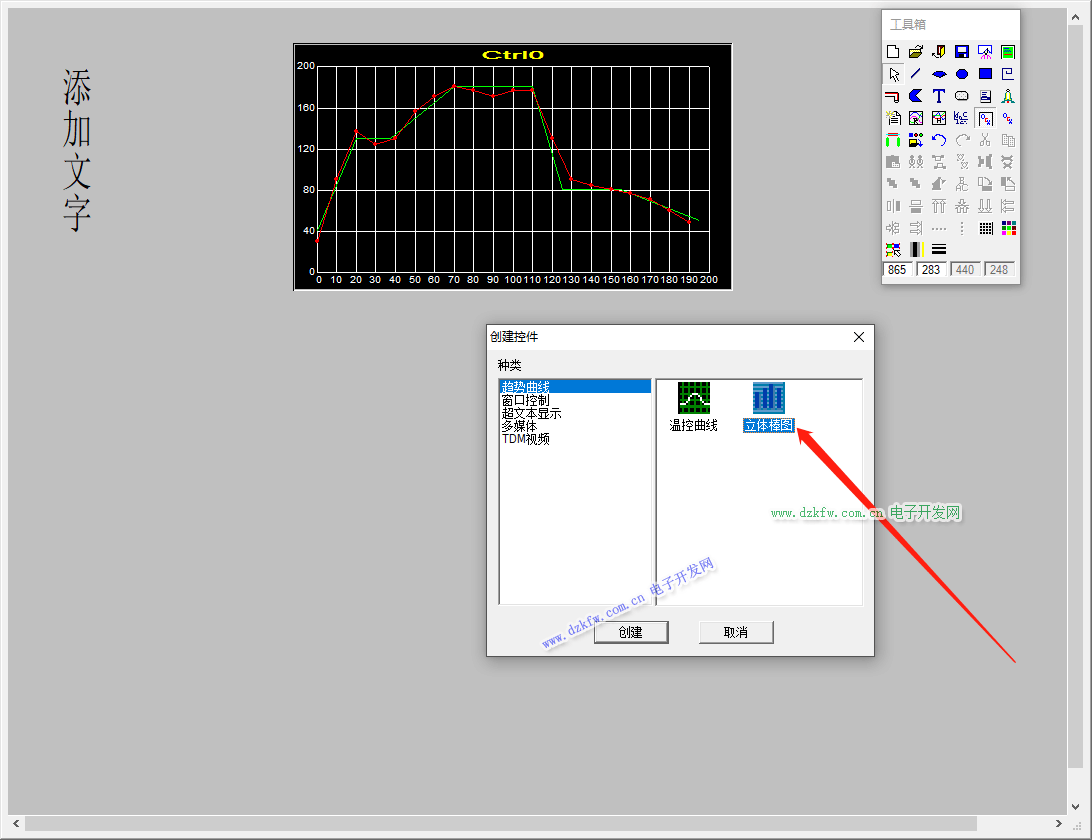Click the Undo arrow icon

click(939, 140)
